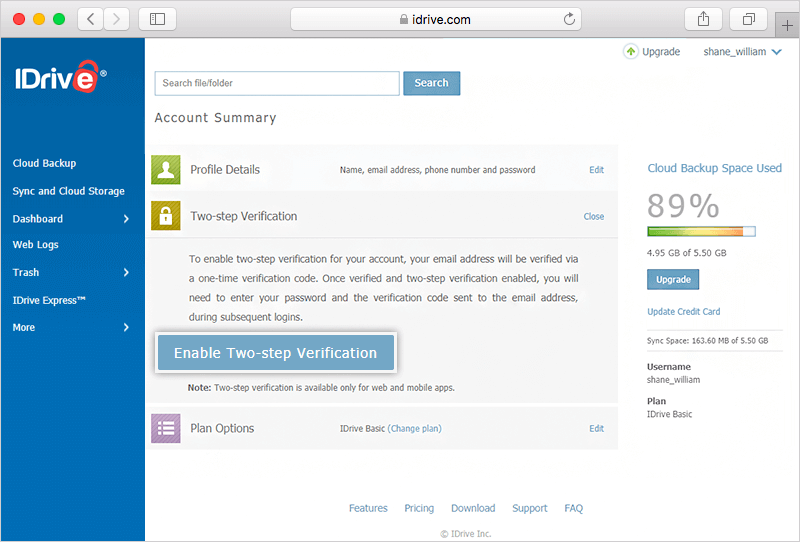Image resolution: width=800 pixels, height=542 pixels.
Task: Expand the Dashboard submenu arrow
Action: click(126, 219)
